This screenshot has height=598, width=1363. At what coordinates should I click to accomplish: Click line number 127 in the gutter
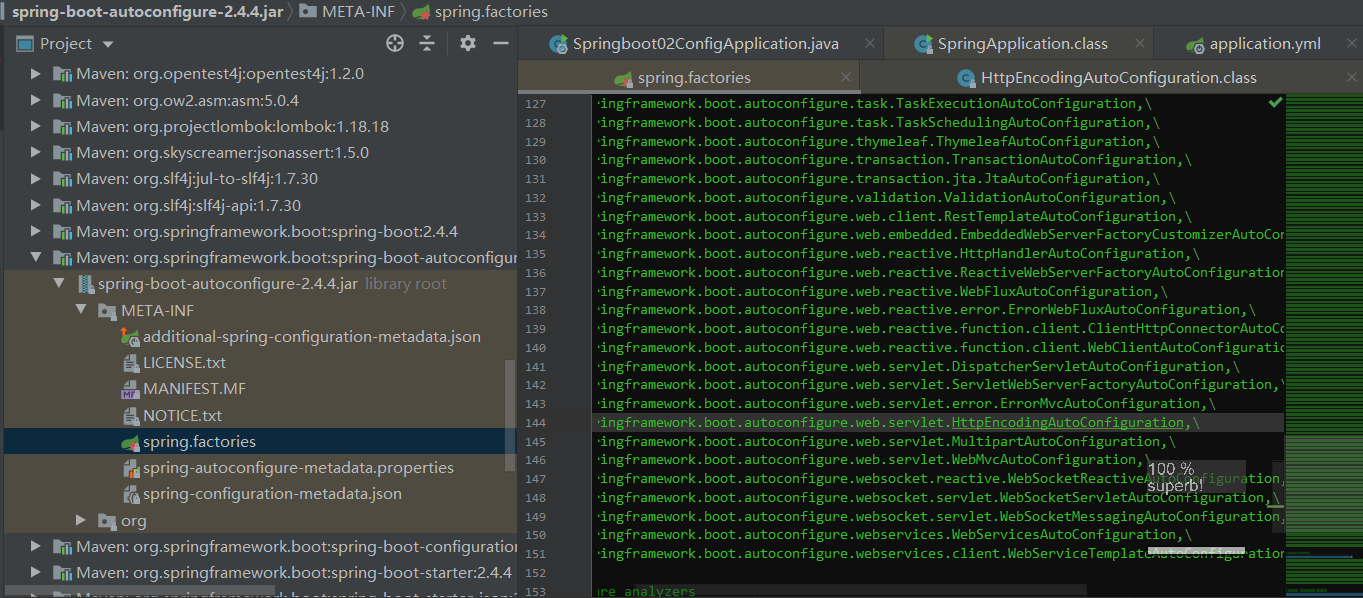pyautogui.click(x=535, y=104)
